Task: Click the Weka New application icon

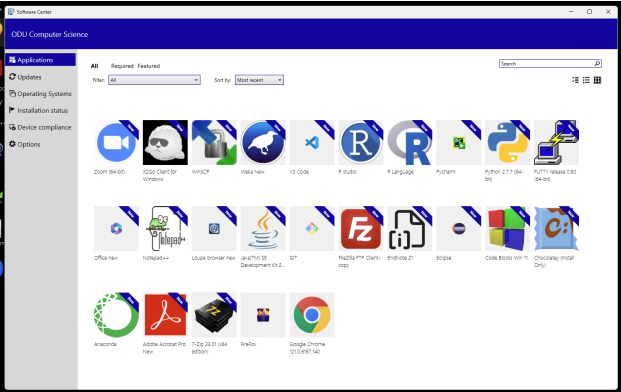Action: point(263,143)
